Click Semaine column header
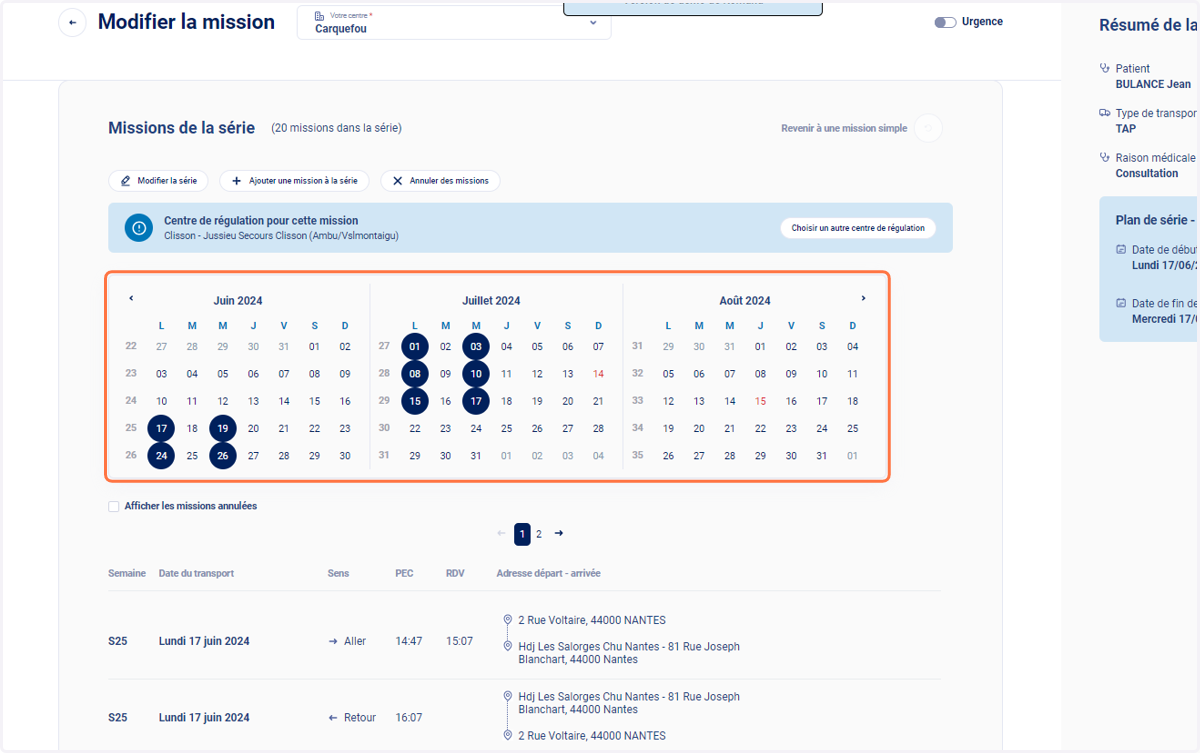The image size is (1200, 753). (x=127, y=574)
